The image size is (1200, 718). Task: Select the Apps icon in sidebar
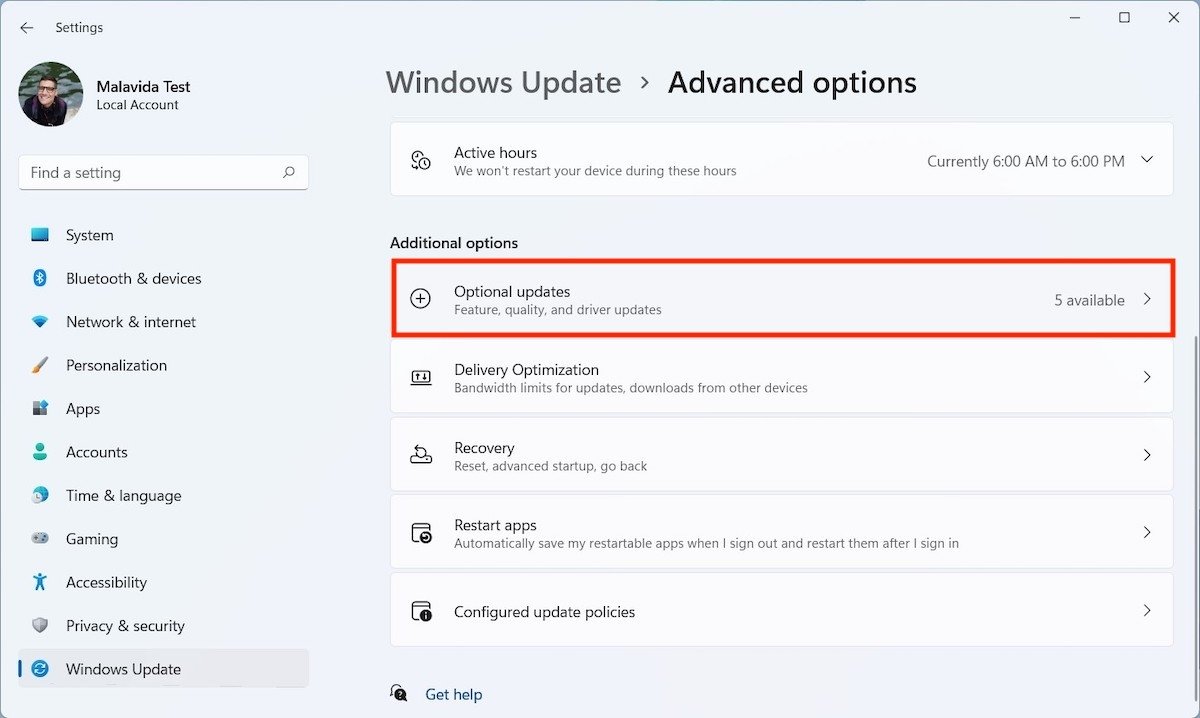tap(40, 409)
